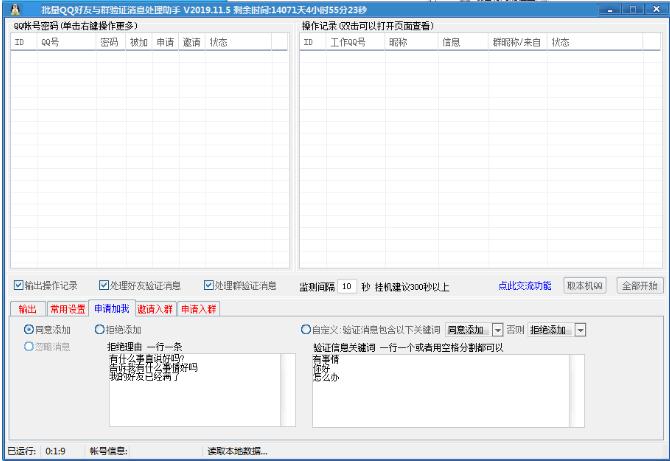Click the keyword line 有事情
The width and height of the screenshot is (670, 461).
[326, 359]
